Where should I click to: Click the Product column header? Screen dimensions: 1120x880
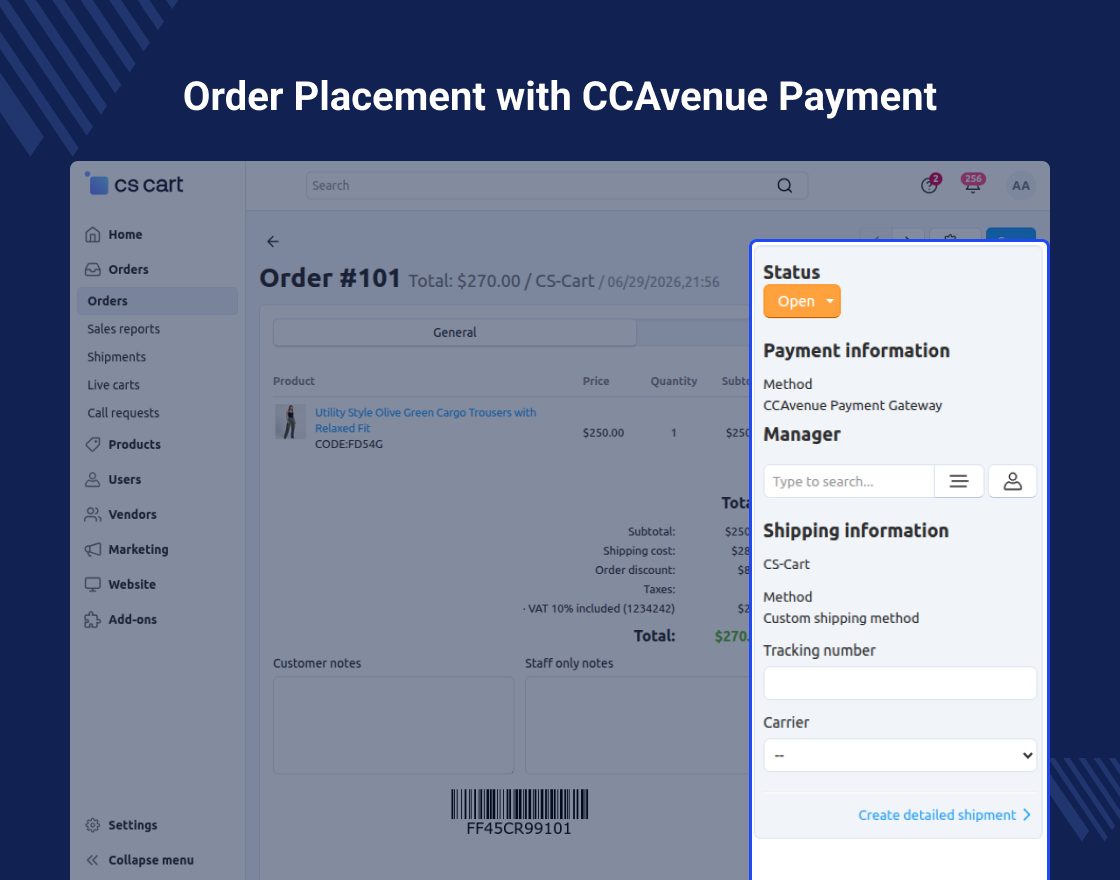(294, 381)
